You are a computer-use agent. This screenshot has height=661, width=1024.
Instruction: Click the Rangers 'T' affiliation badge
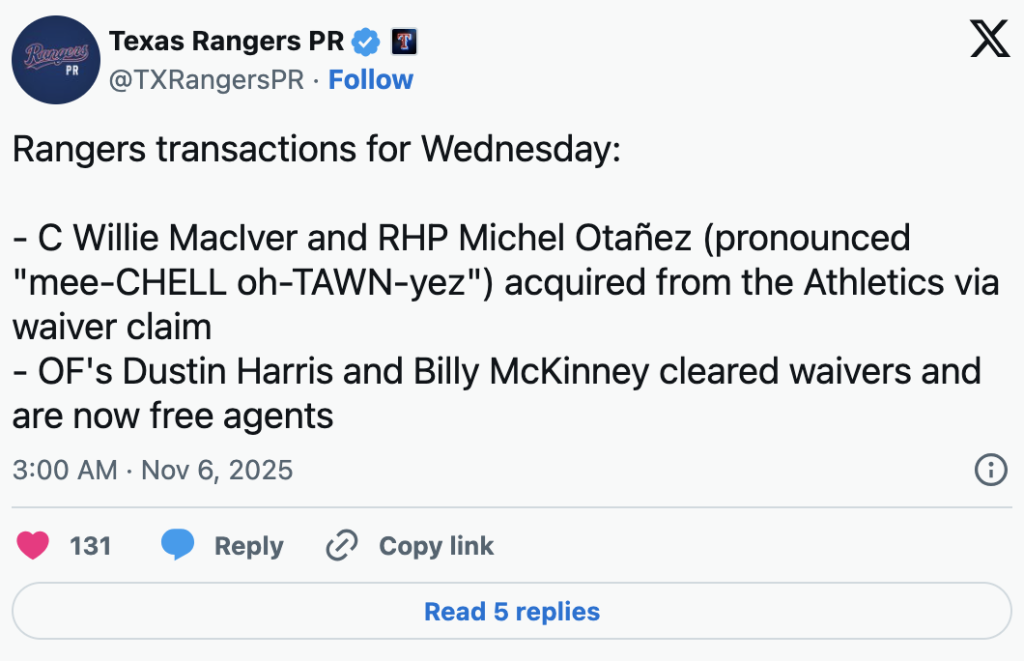[x=404, y=42]
